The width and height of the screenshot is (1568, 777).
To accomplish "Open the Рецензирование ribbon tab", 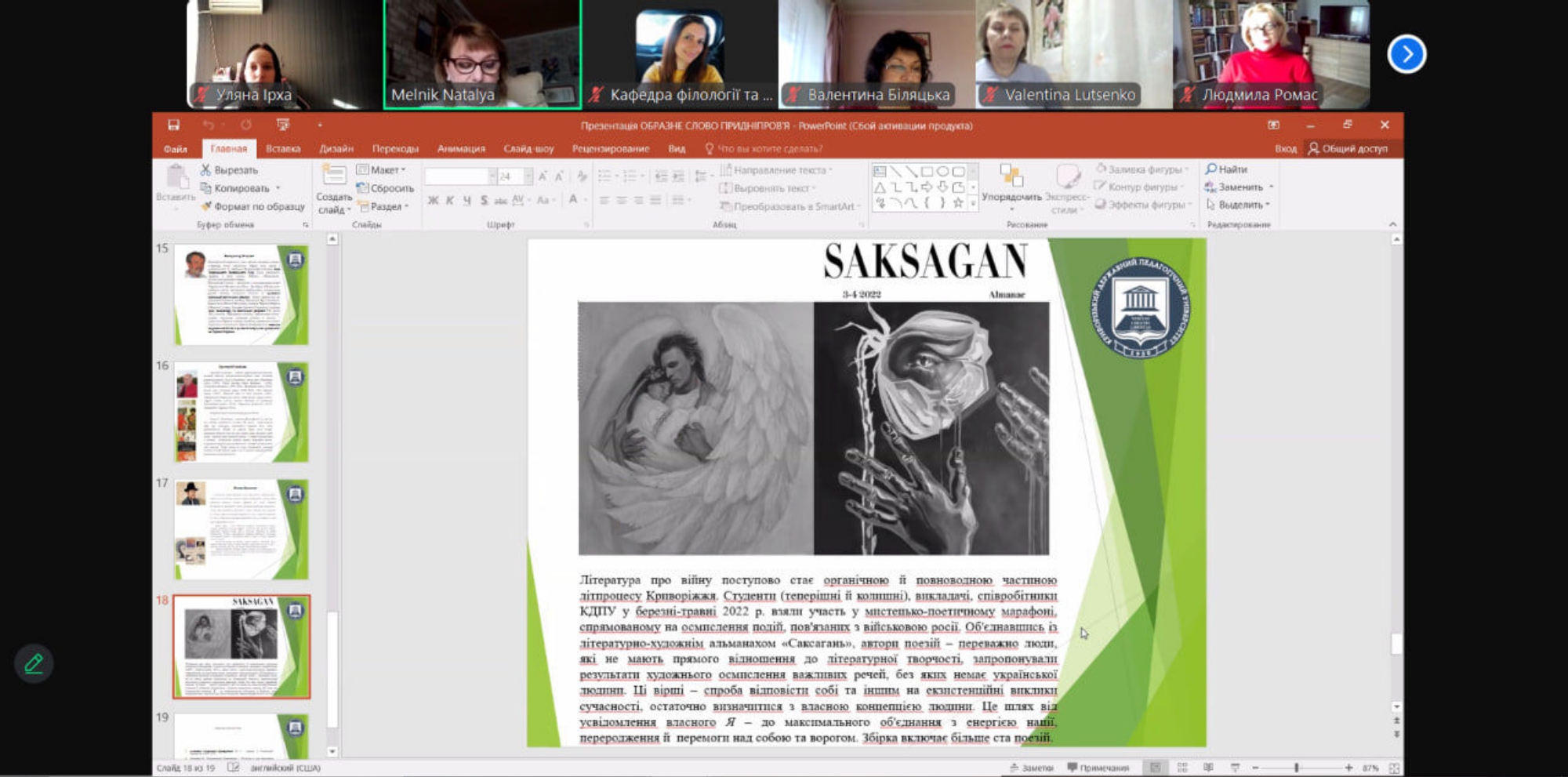I will 611,149.
